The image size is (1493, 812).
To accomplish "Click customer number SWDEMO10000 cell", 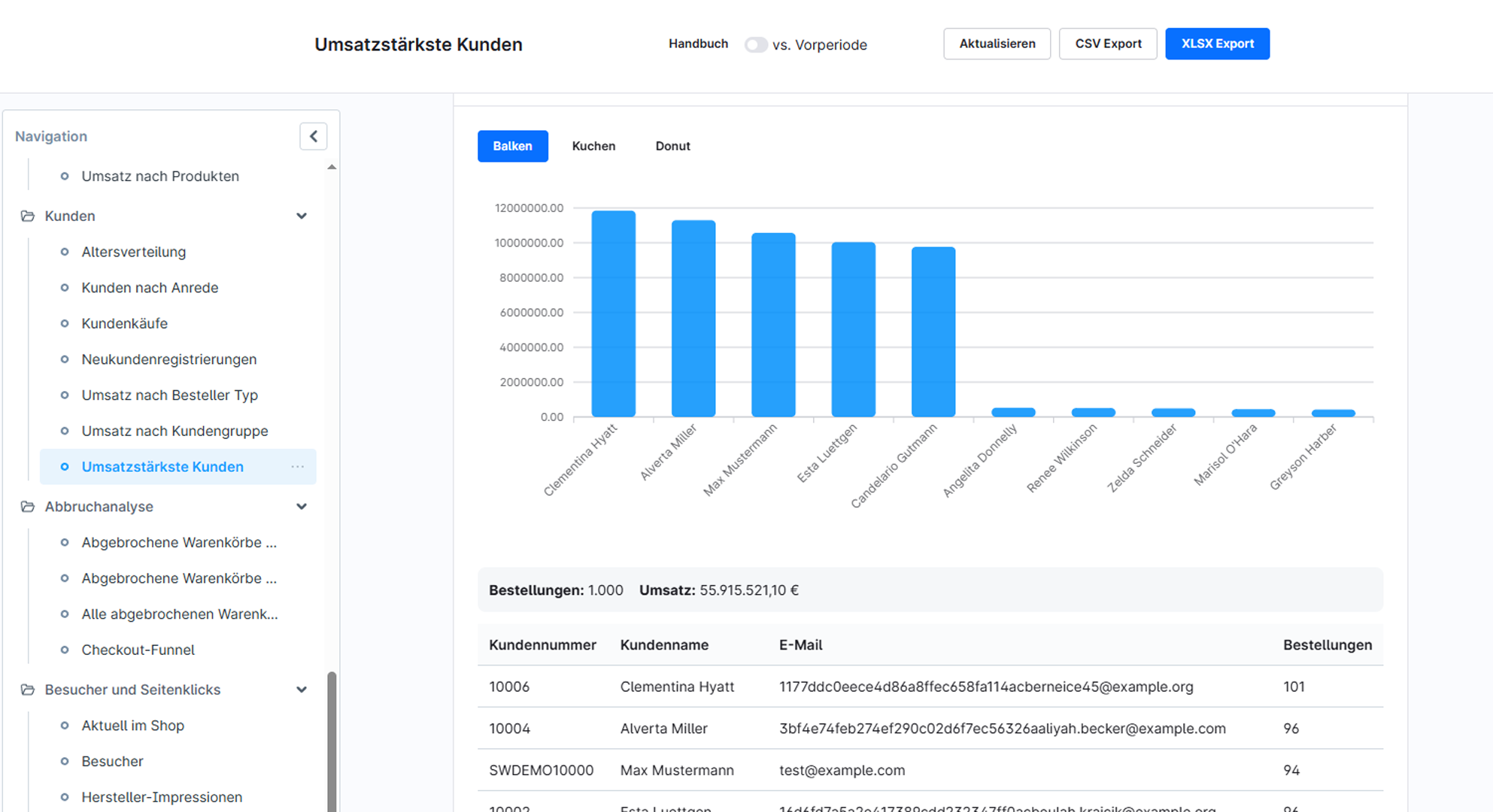I will click(542, 770).
